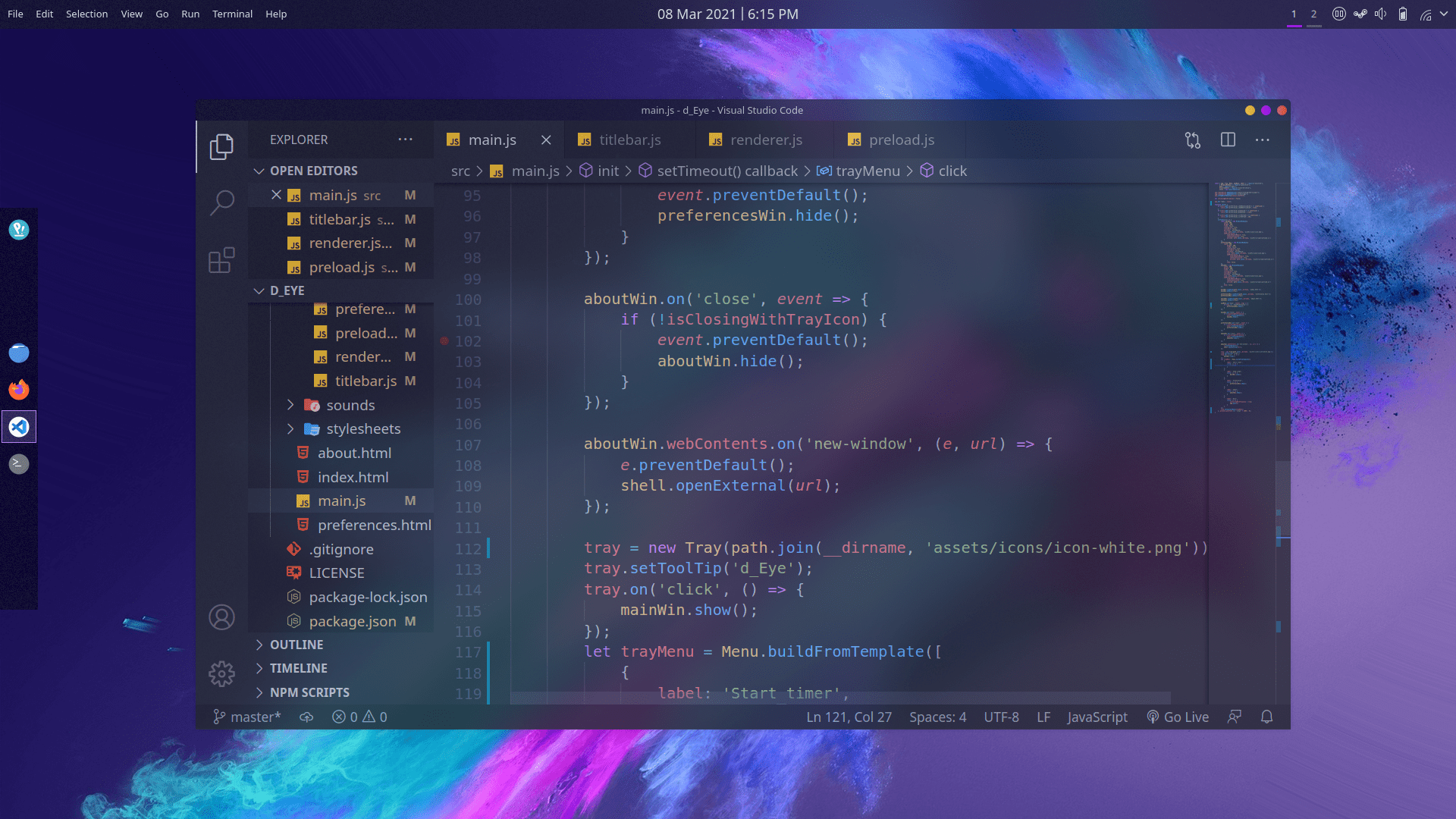Expand the system tray chevron
This screenshot has height=819, width=1456.
(x=1443, y=14)
